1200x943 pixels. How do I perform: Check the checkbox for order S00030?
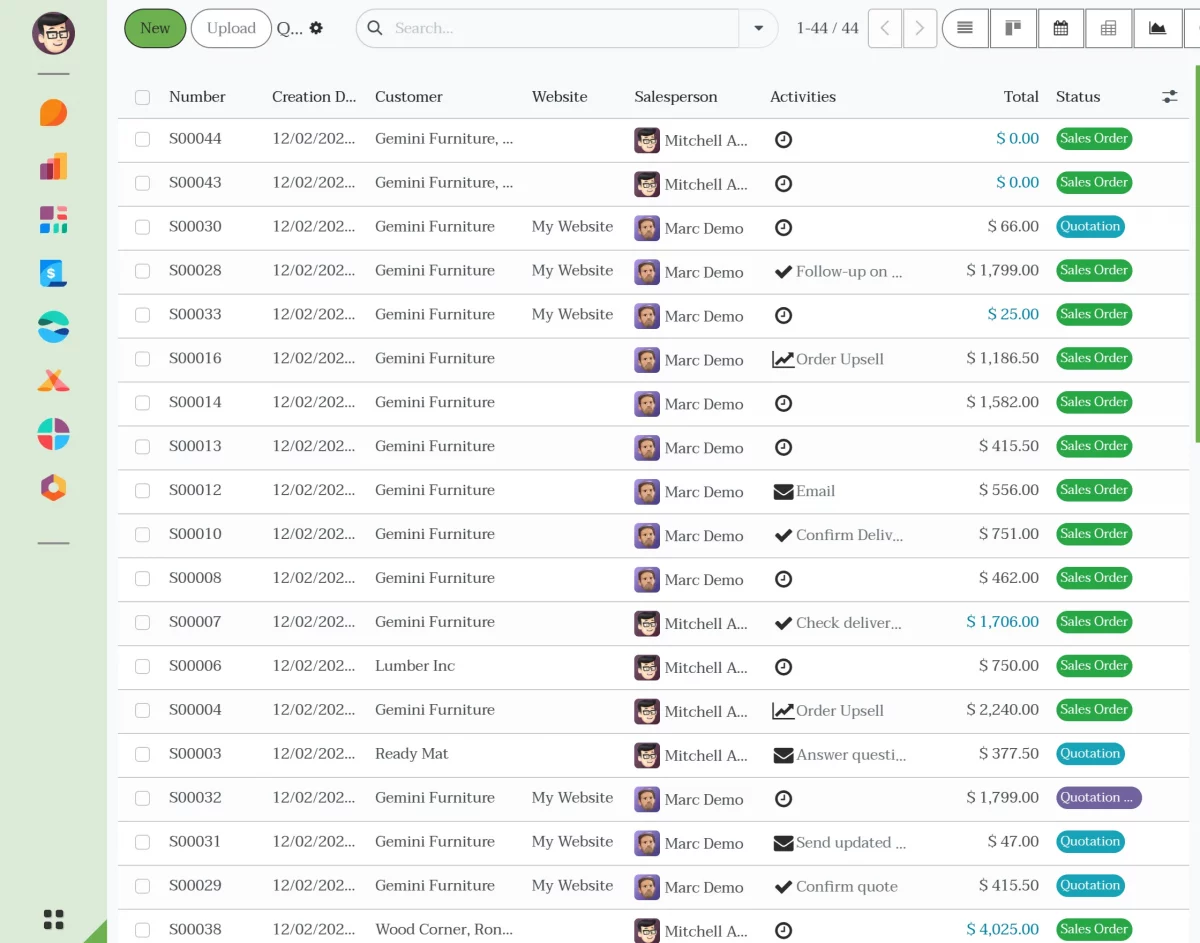(x=142, y=227)
